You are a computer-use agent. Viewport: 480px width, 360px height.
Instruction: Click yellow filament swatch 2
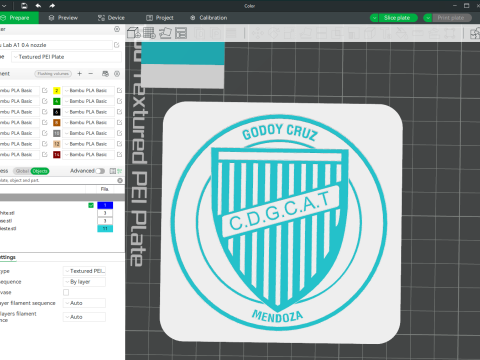pos(57,90)
